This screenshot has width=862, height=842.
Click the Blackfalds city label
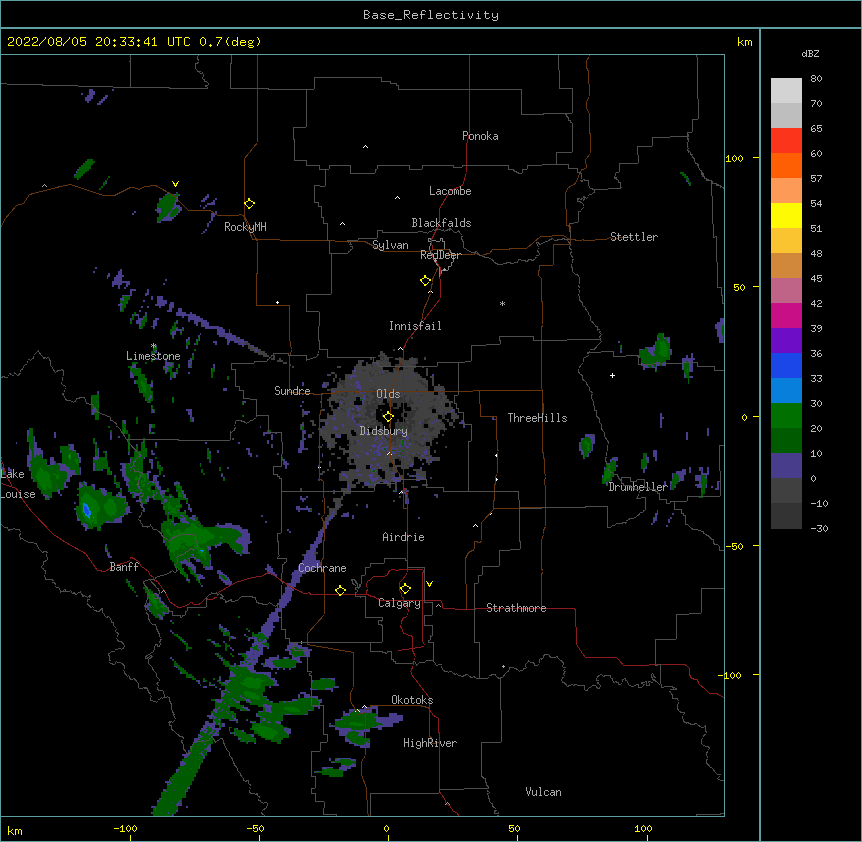pos(441,223)
